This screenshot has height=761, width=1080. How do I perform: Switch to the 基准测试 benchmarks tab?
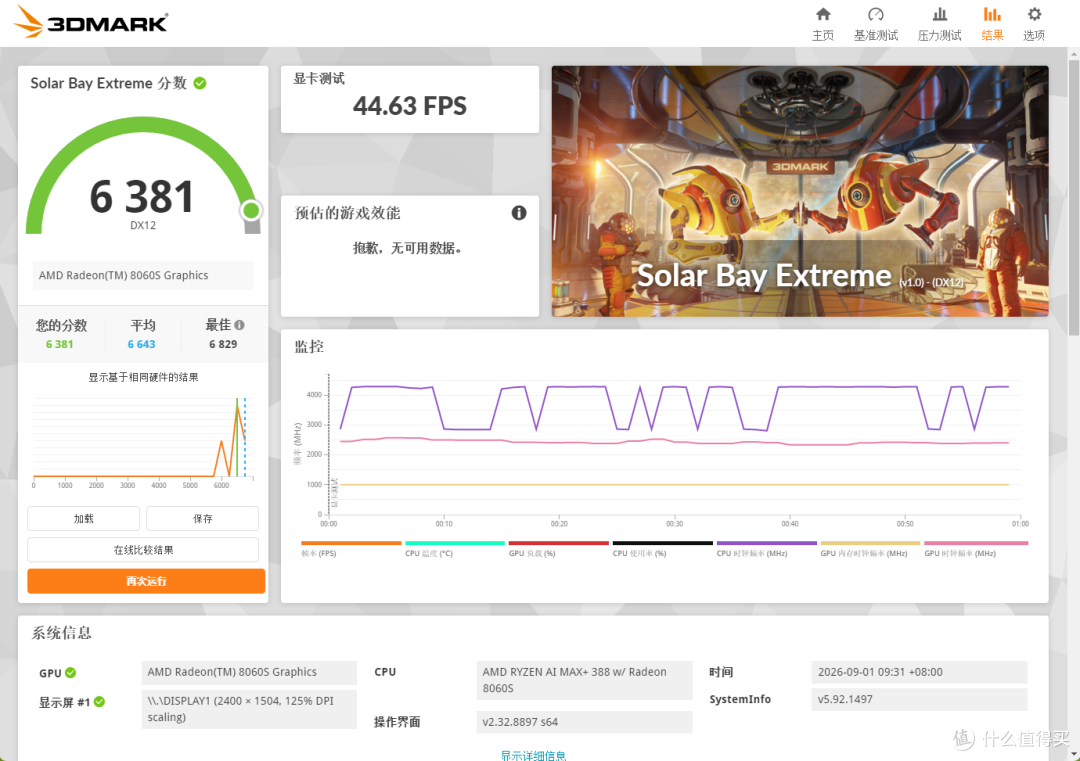(875, 24)
